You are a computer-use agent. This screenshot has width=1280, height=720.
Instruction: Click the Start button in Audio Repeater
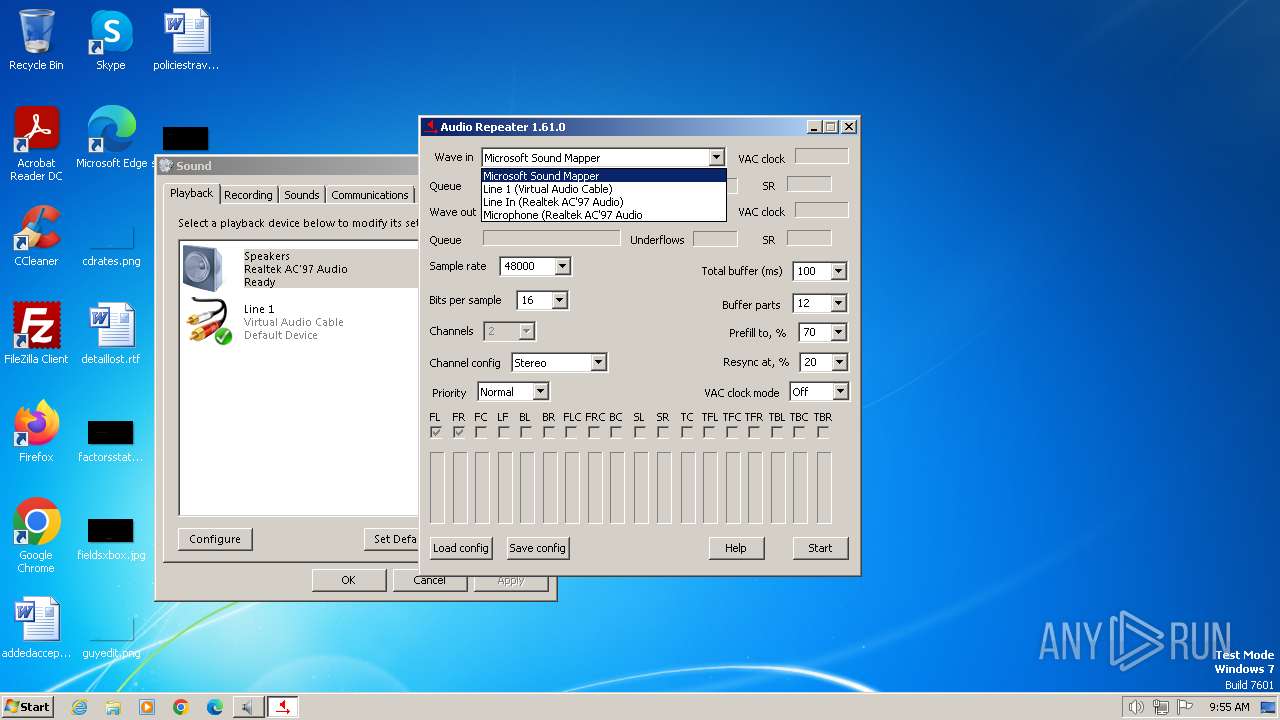pyautogui.click(x=820, y=548)
